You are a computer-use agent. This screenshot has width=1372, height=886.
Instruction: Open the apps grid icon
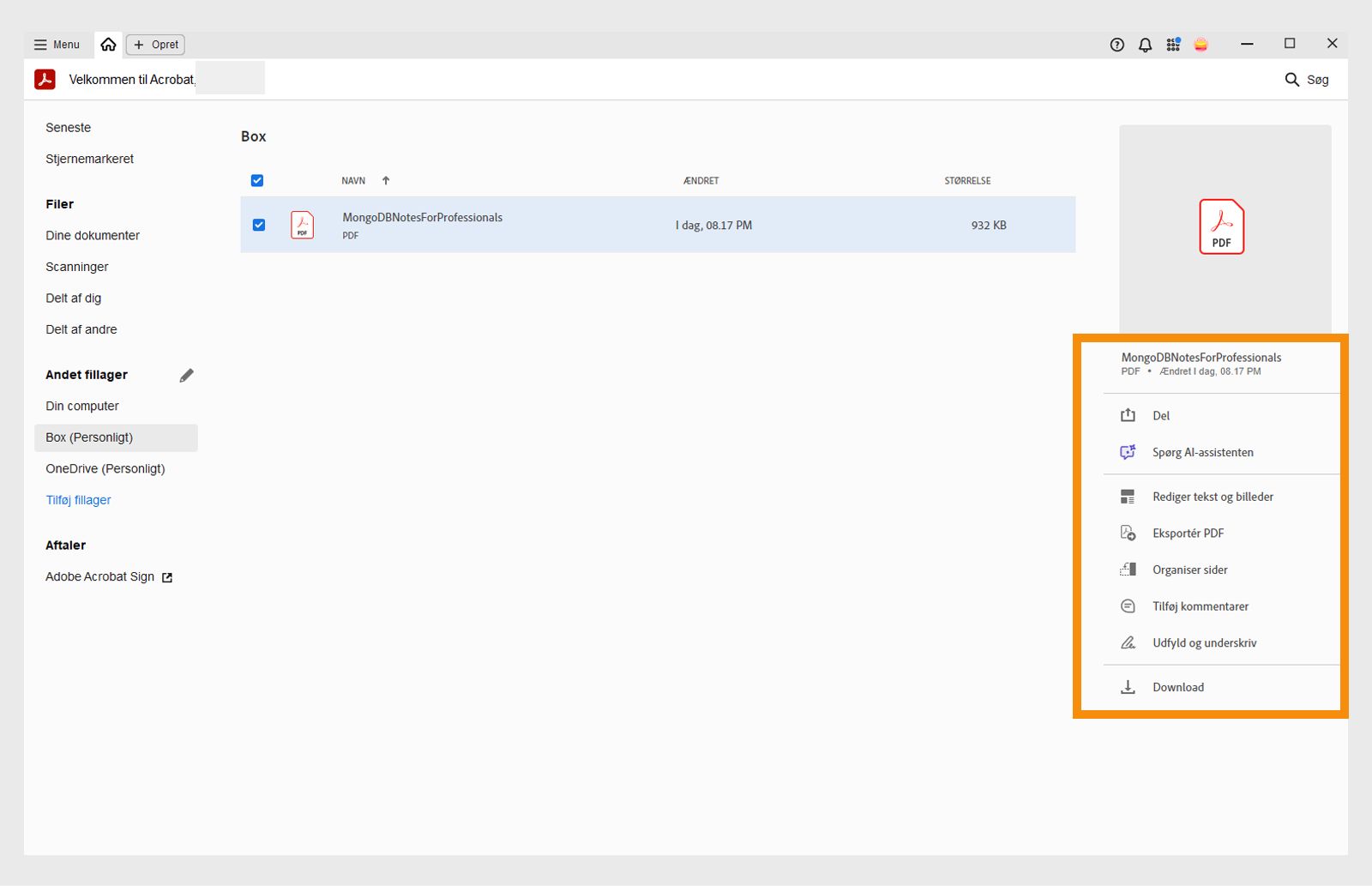click(1173, 45)
